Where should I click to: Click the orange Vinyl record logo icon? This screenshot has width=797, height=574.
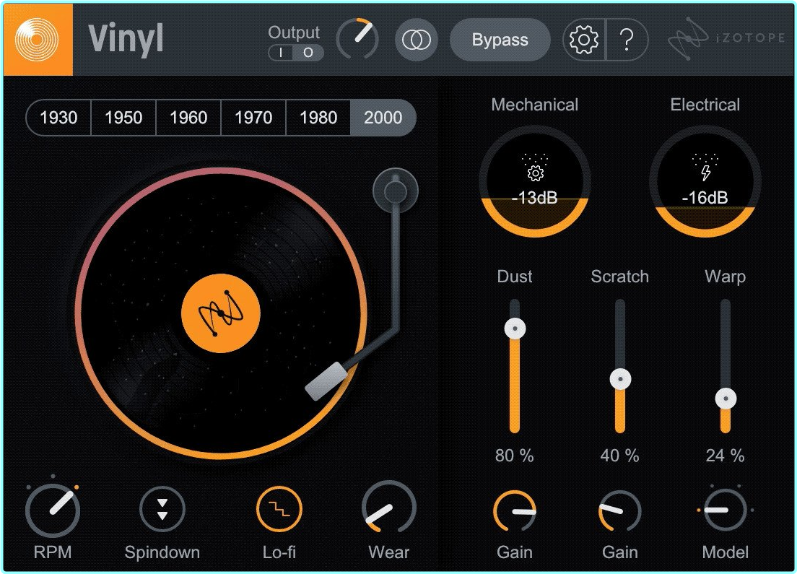38,40
